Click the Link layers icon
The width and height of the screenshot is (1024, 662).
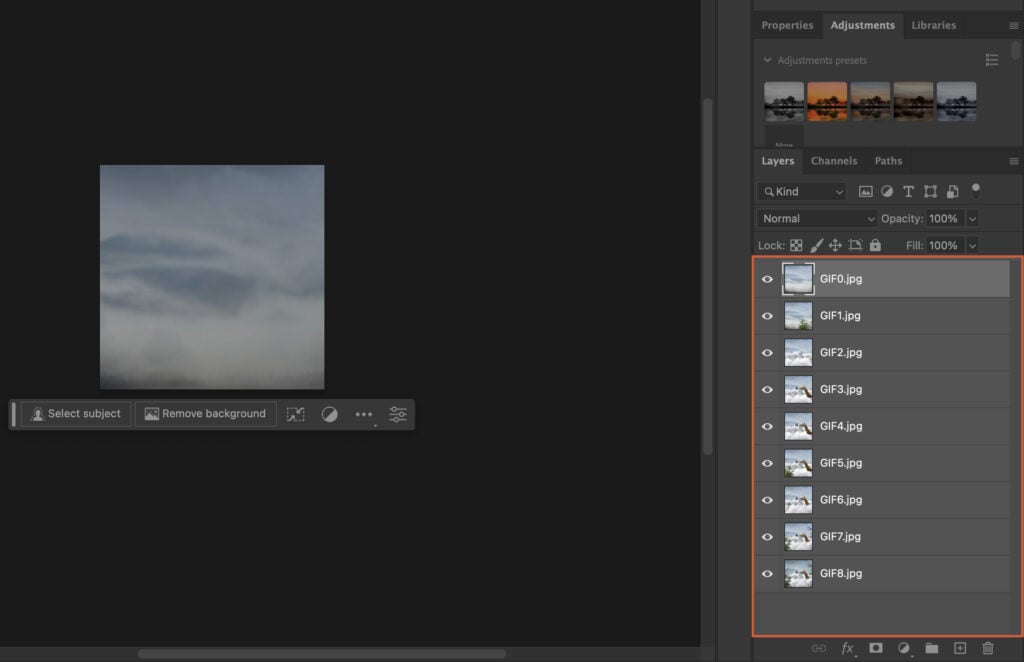coord(820,647)
